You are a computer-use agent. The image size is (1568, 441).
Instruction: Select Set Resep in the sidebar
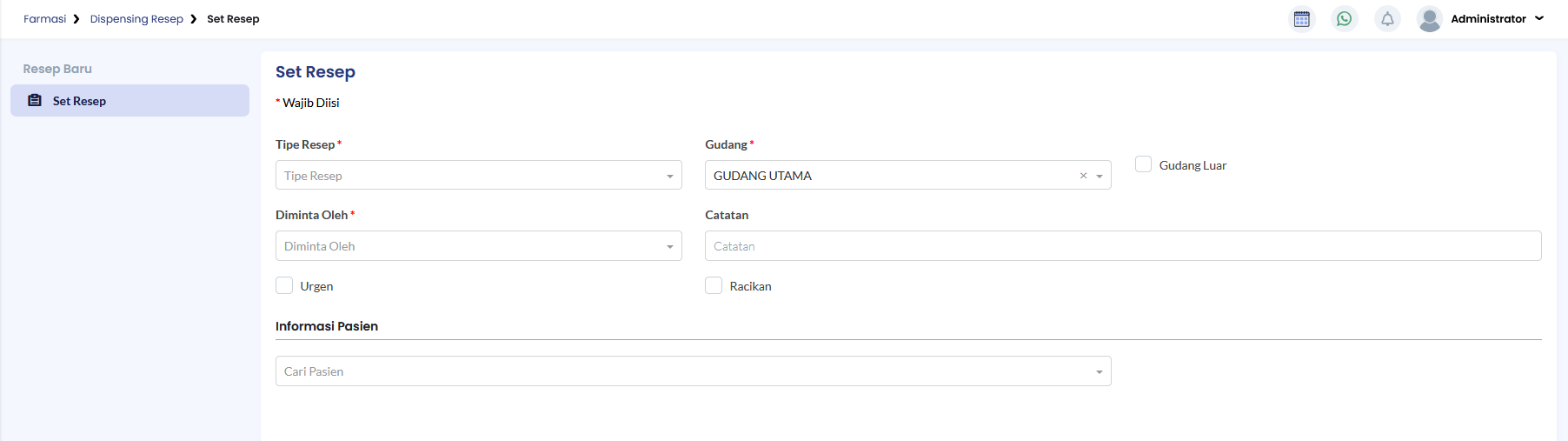pos(79,101)
